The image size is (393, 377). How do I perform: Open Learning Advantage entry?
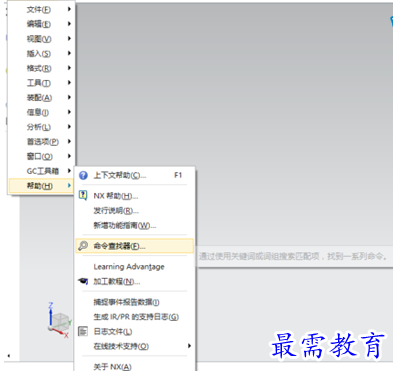tap(135, 267)
